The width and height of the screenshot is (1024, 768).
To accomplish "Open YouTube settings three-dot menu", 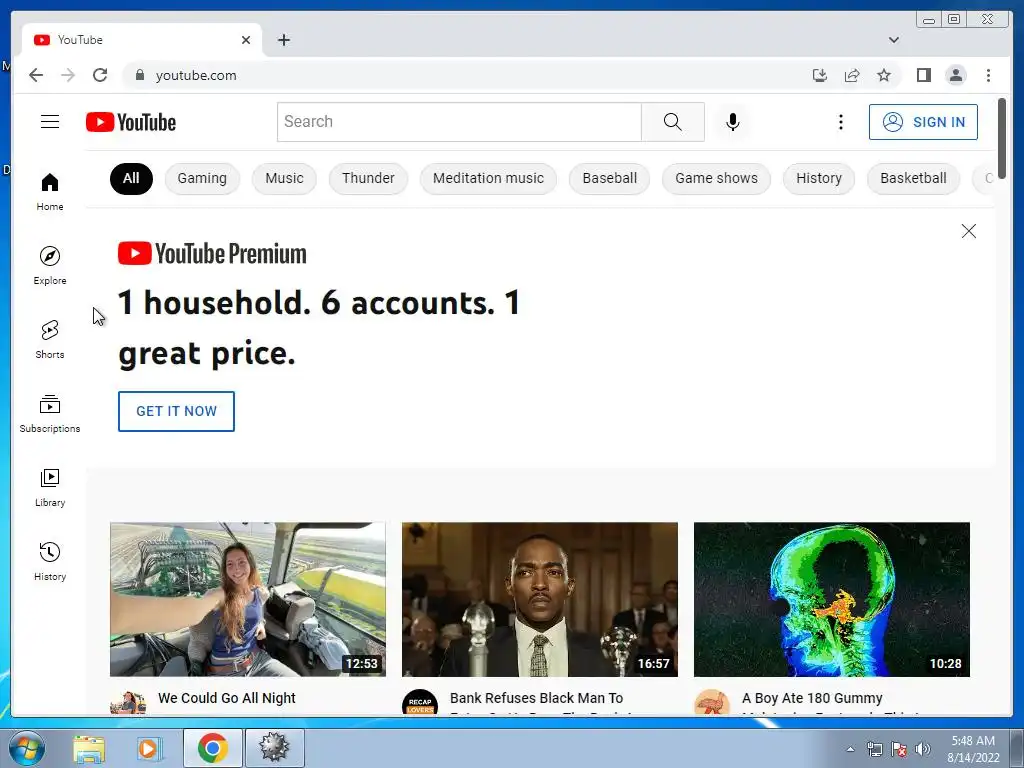I will [x=840, y=121].
